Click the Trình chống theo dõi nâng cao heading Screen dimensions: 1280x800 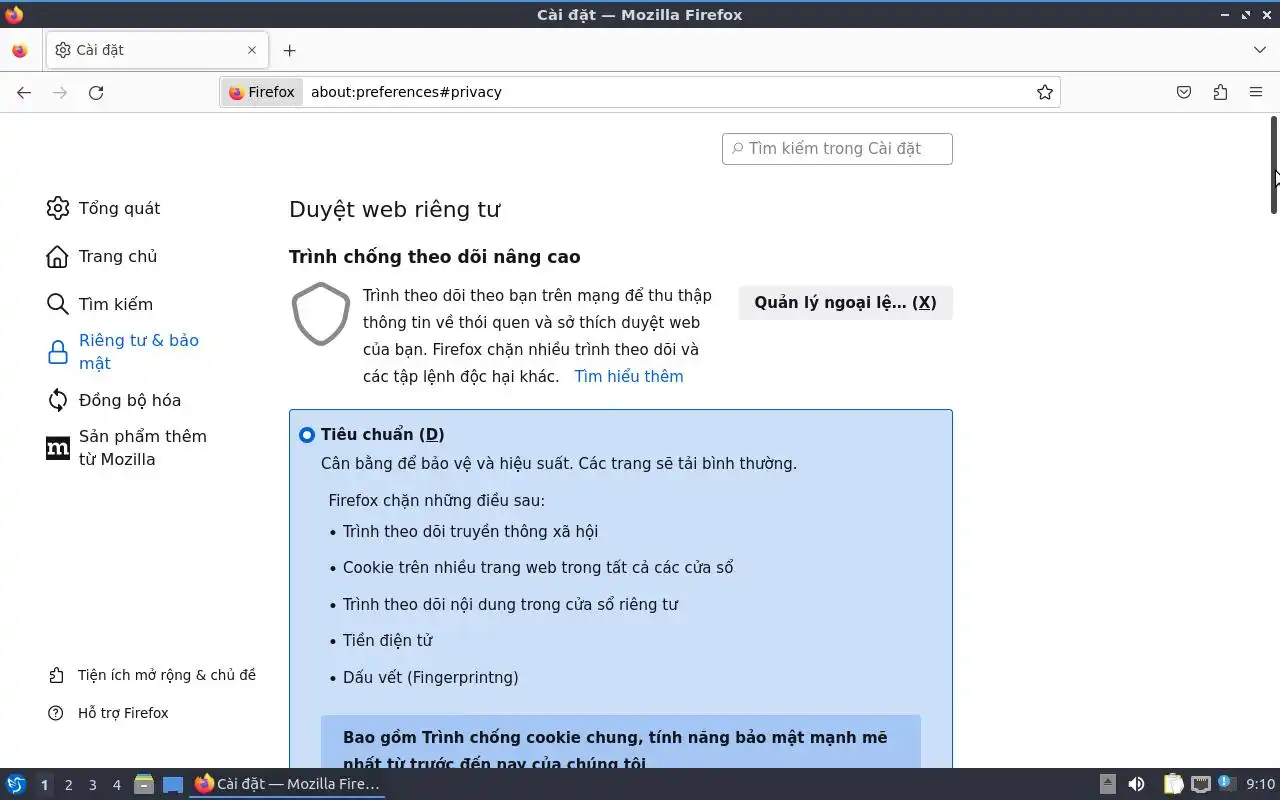[434, 257]
